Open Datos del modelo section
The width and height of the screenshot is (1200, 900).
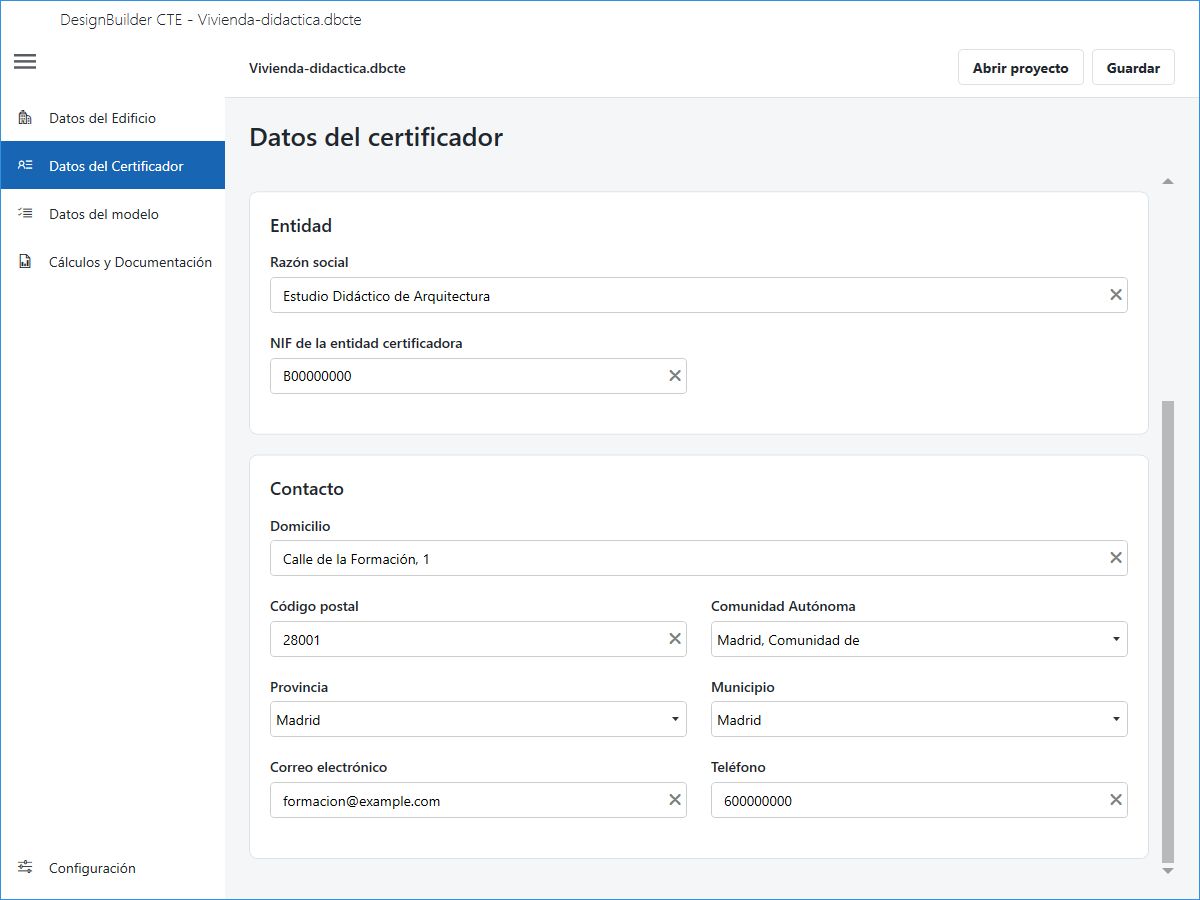[x=112, y=214]
